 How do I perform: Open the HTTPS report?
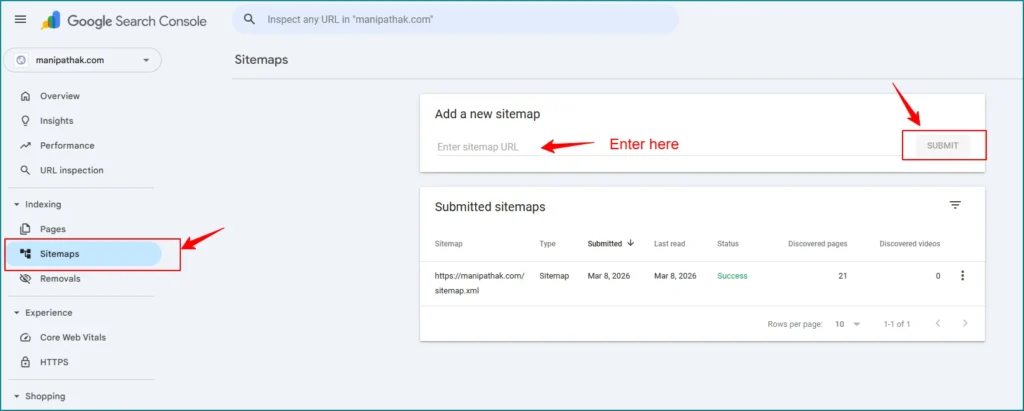coord(54,363)
